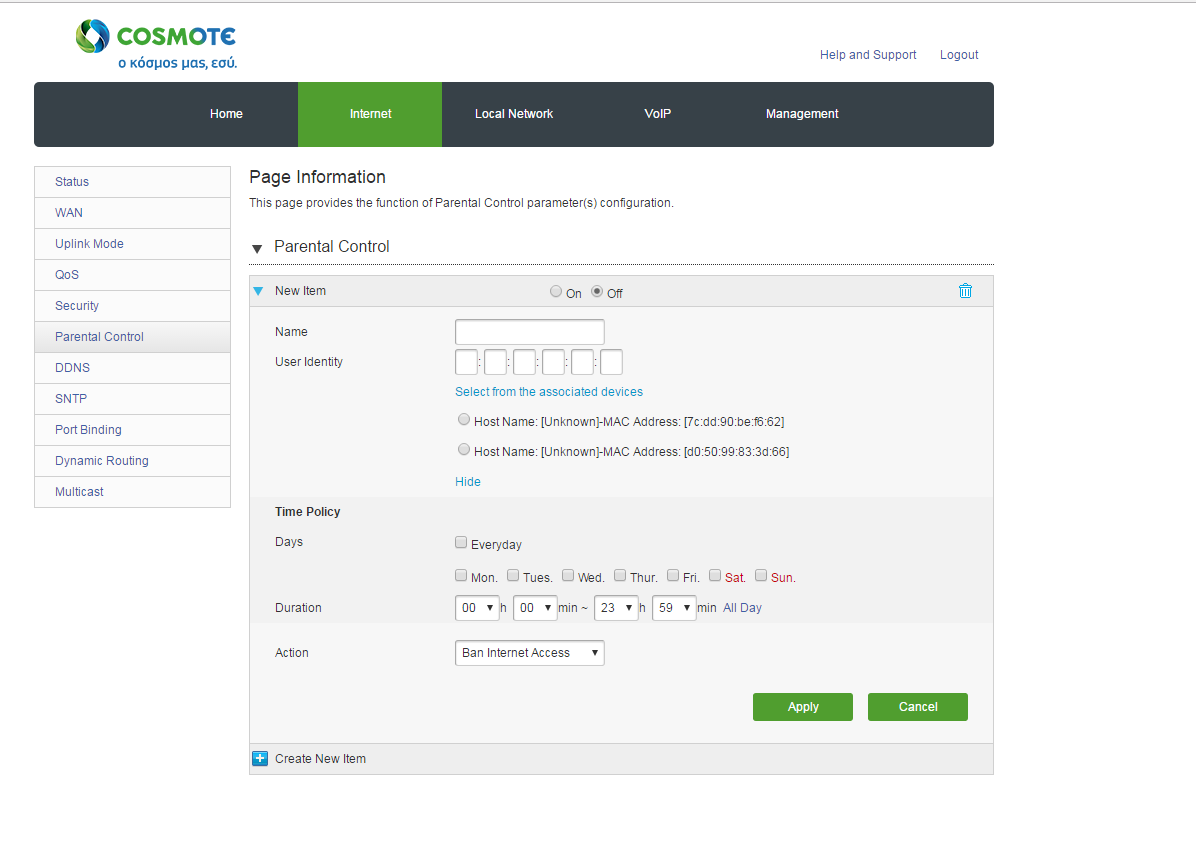Open Uplink Mode in the sidebar
Image resolution: width=1196 pixels, height=851 pixels.
pyautogui.click(x=133, y=244)
